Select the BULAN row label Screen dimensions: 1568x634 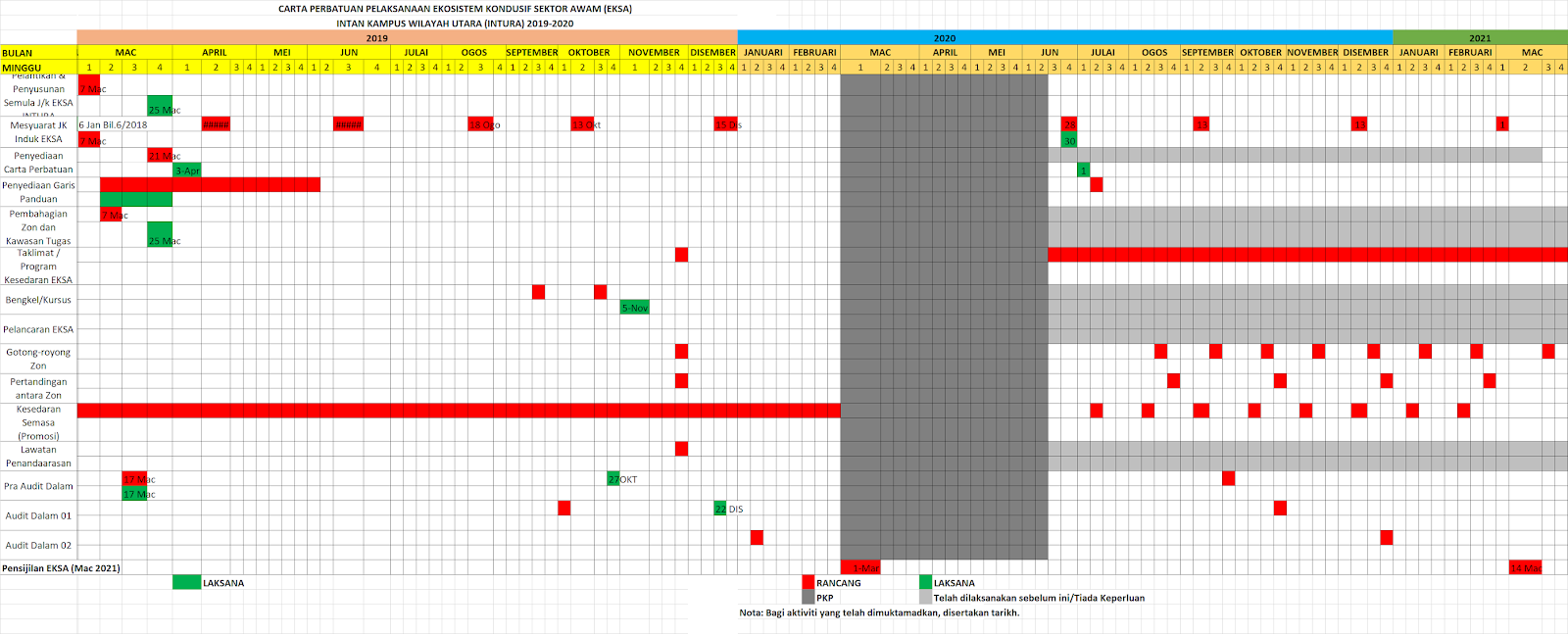tap(18, 53)
